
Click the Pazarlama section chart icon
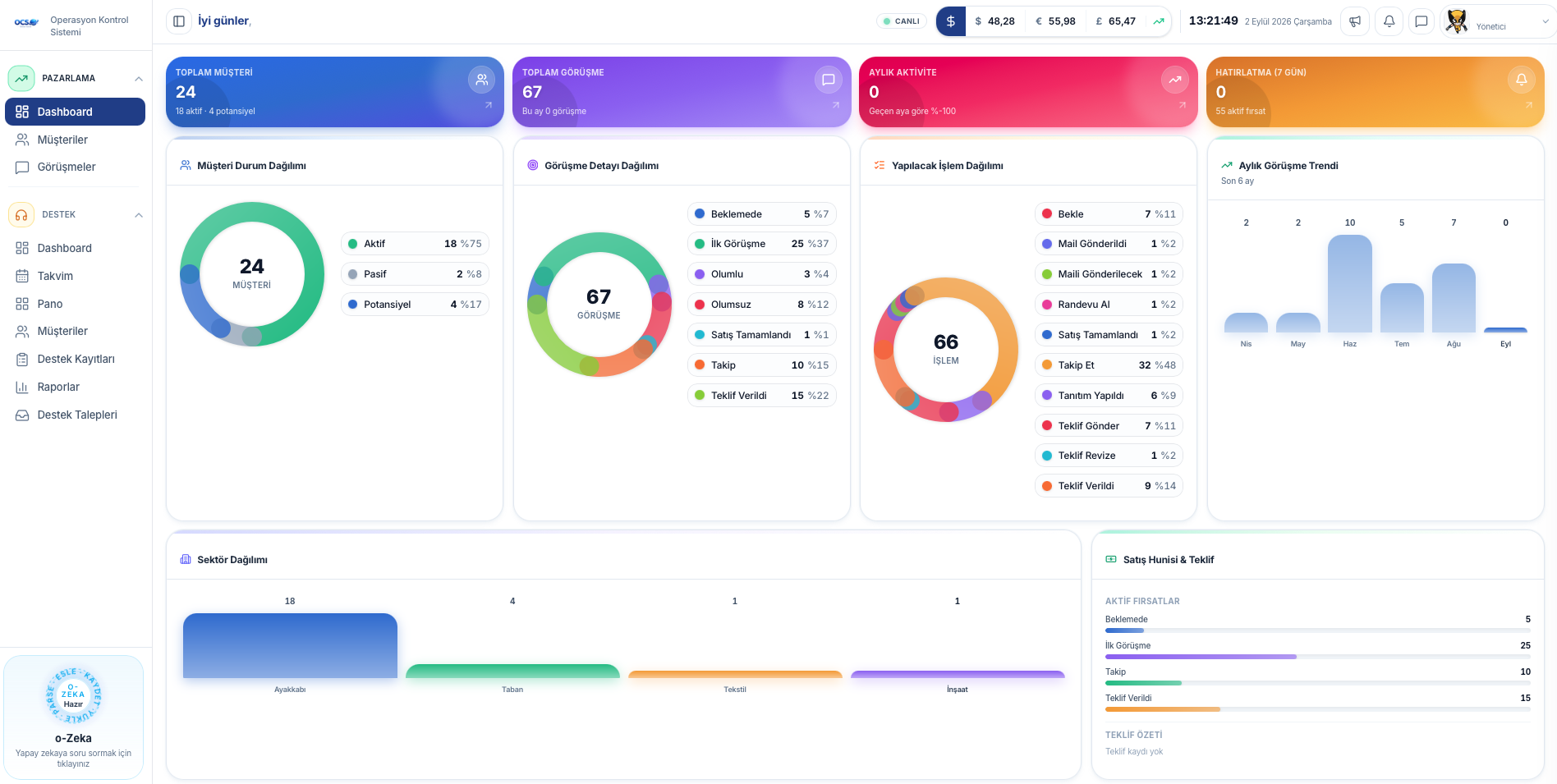21,78
